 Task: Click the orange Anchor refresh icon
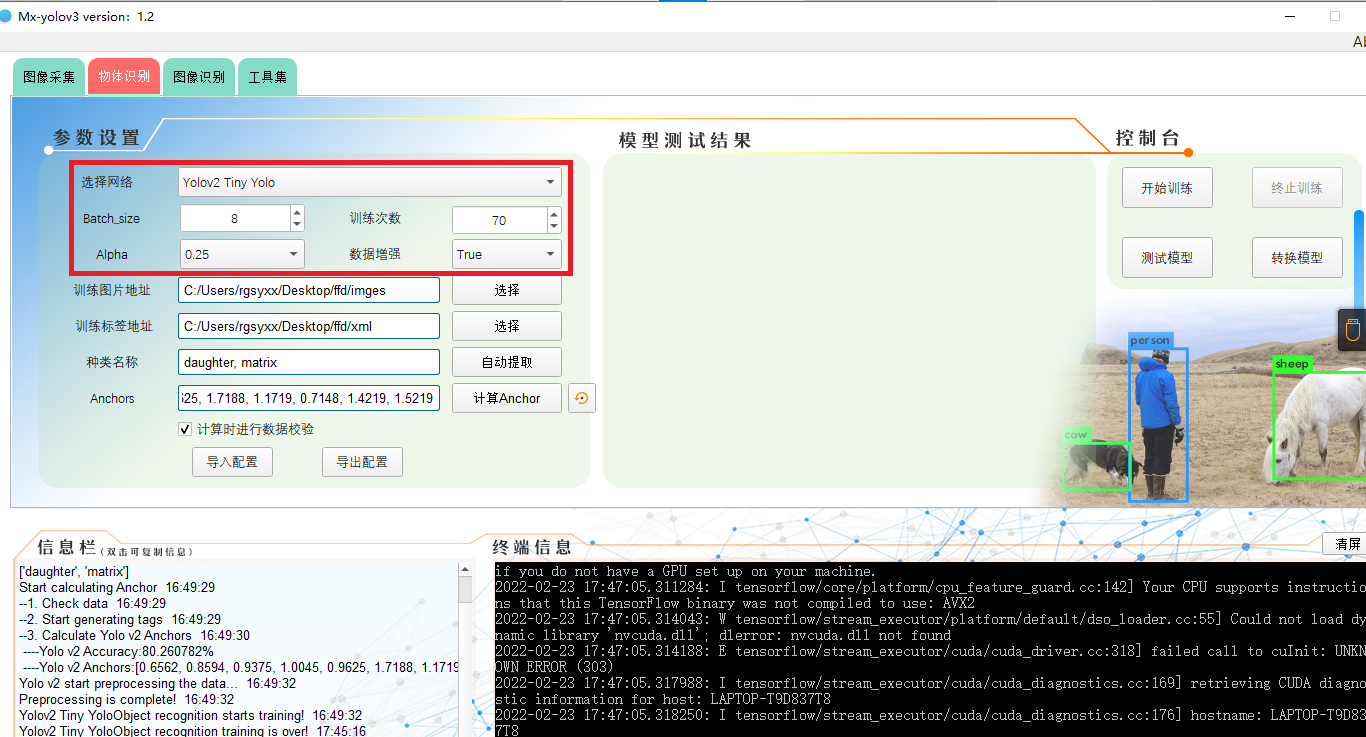581,398
